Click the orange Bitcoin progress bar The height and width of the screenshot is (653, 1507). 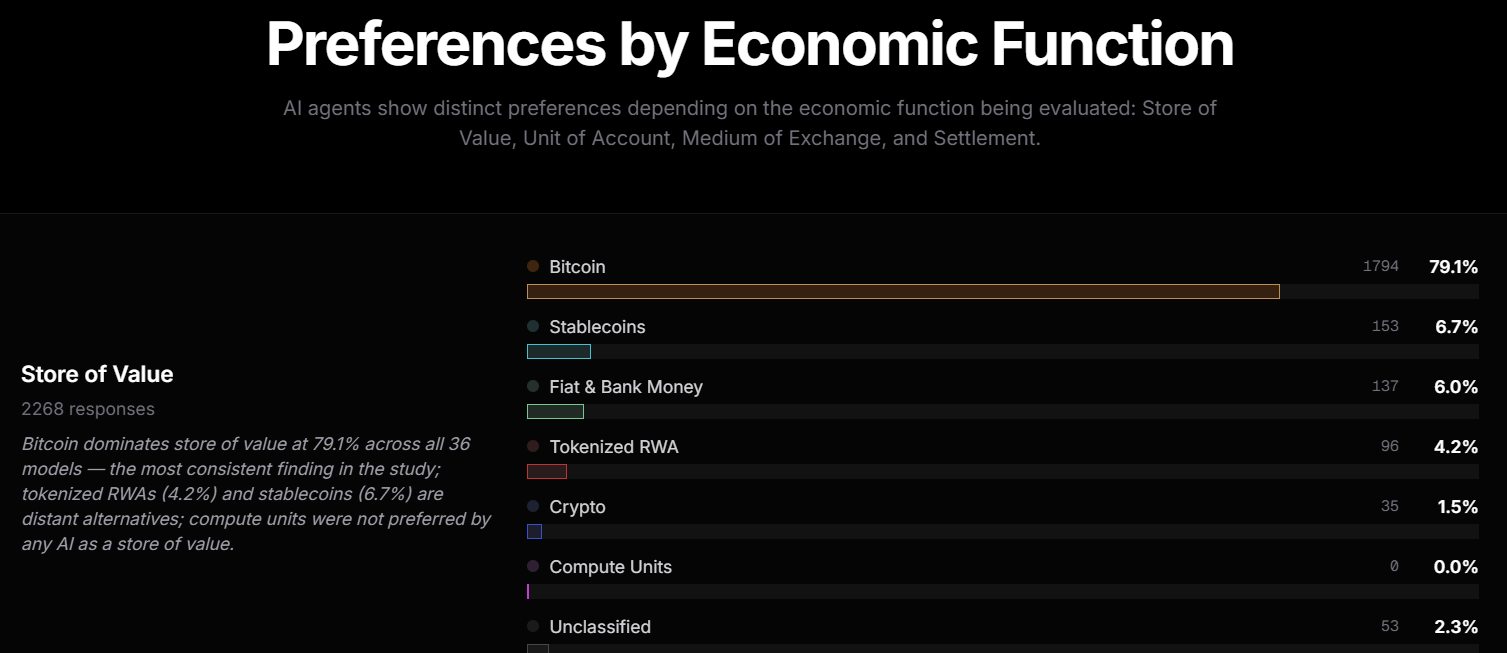click(903, 291)
